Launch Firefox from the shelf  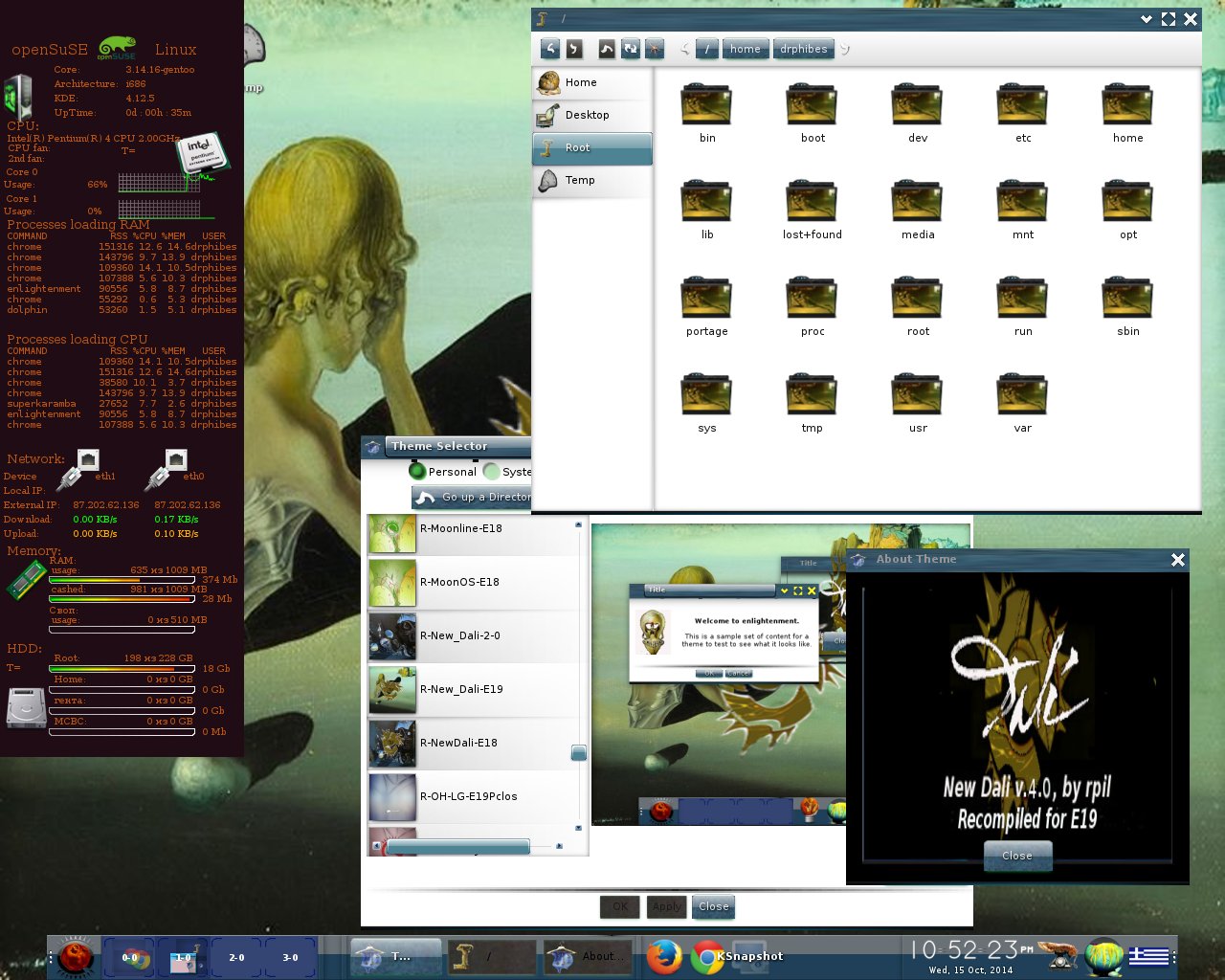(664, 956)
